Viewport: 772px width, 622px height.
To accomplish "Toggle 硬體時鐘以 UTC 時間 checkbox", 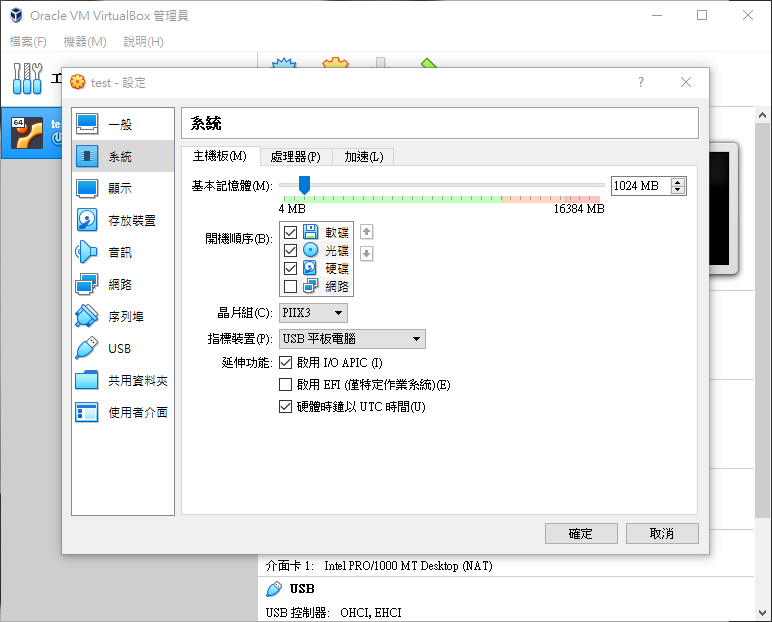I will [x=286, y=407].
